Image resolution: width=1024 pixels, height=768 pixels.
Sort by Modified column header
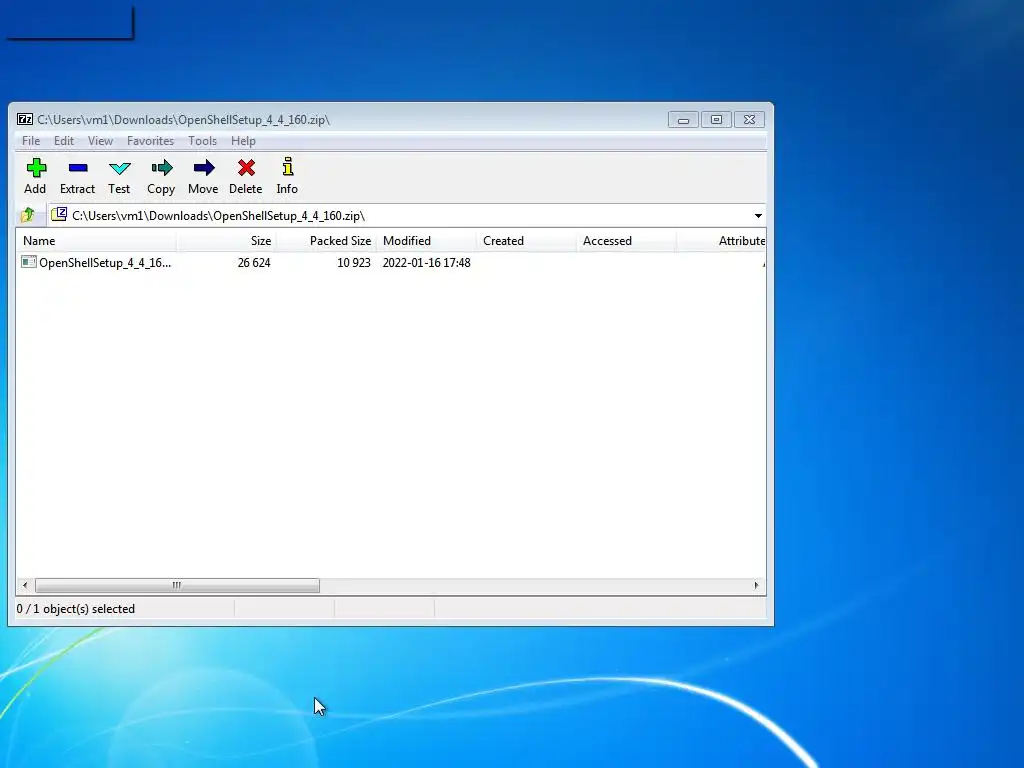(x=426, y=241)
